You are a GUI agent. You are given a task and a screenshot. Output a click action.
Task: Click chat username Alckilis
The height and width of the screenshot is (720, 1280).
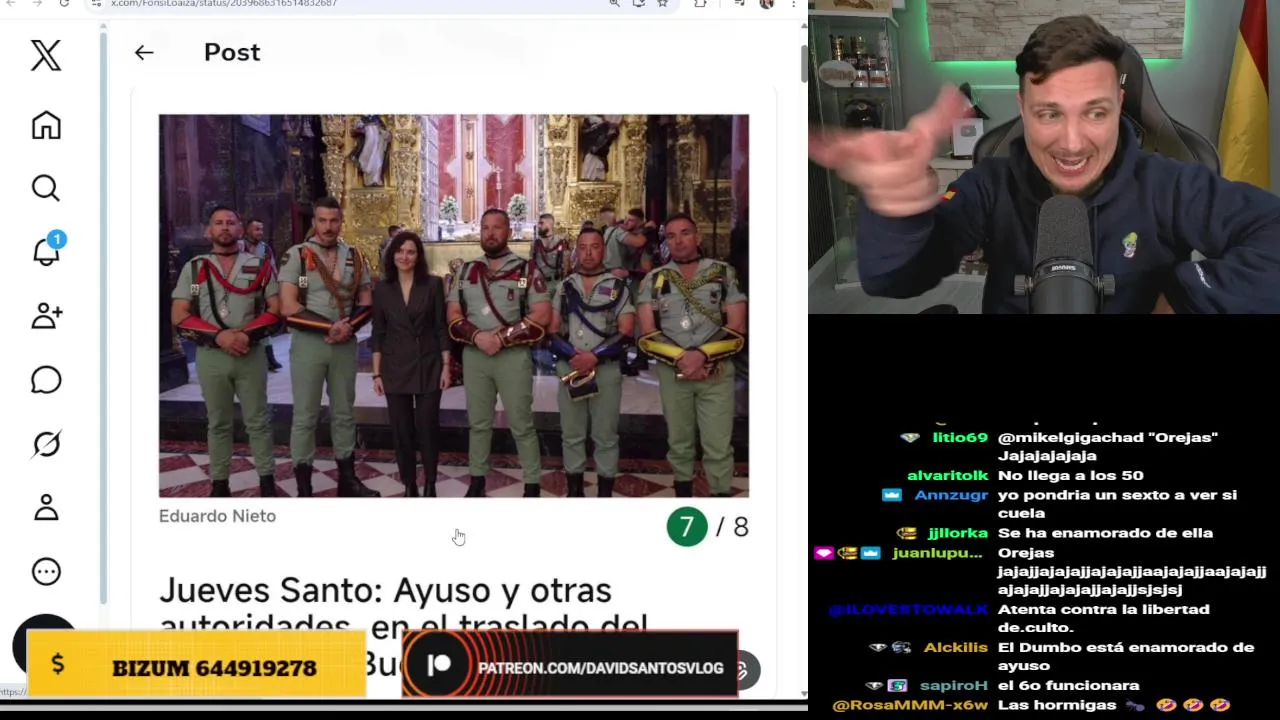956,647
